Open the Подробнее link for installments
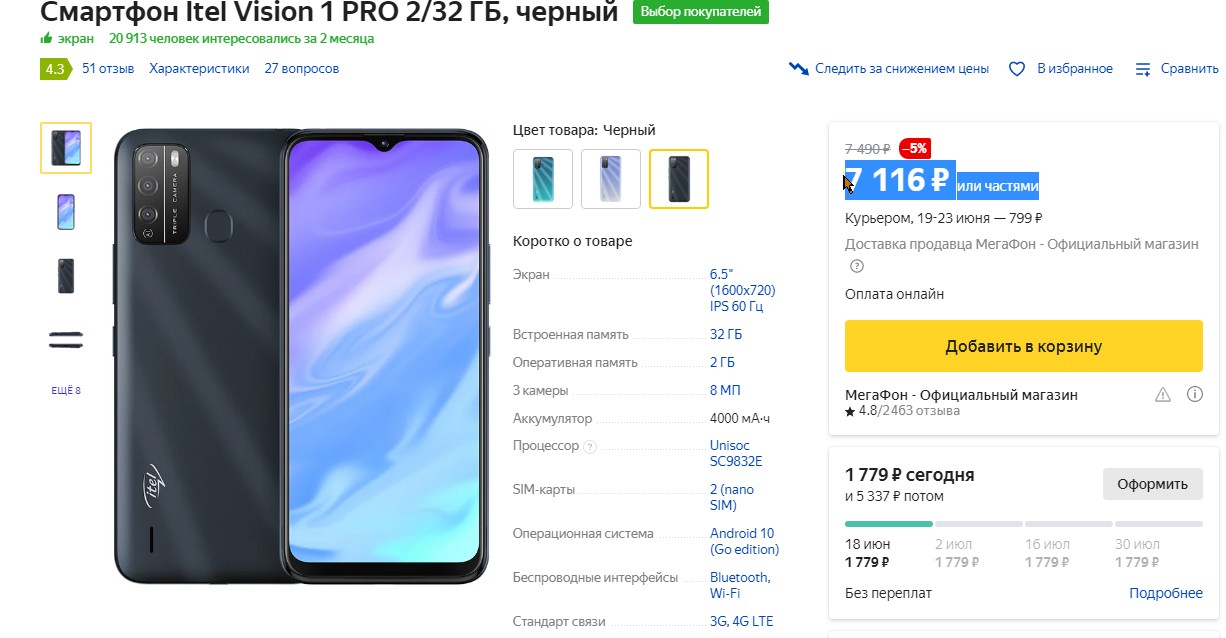 point(1166,593)
